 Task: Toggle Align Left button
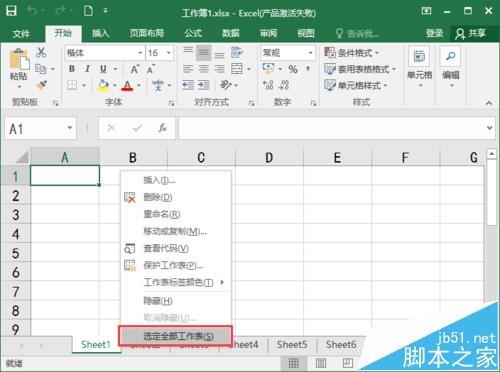pyautogui.click(x=188, y=69)
